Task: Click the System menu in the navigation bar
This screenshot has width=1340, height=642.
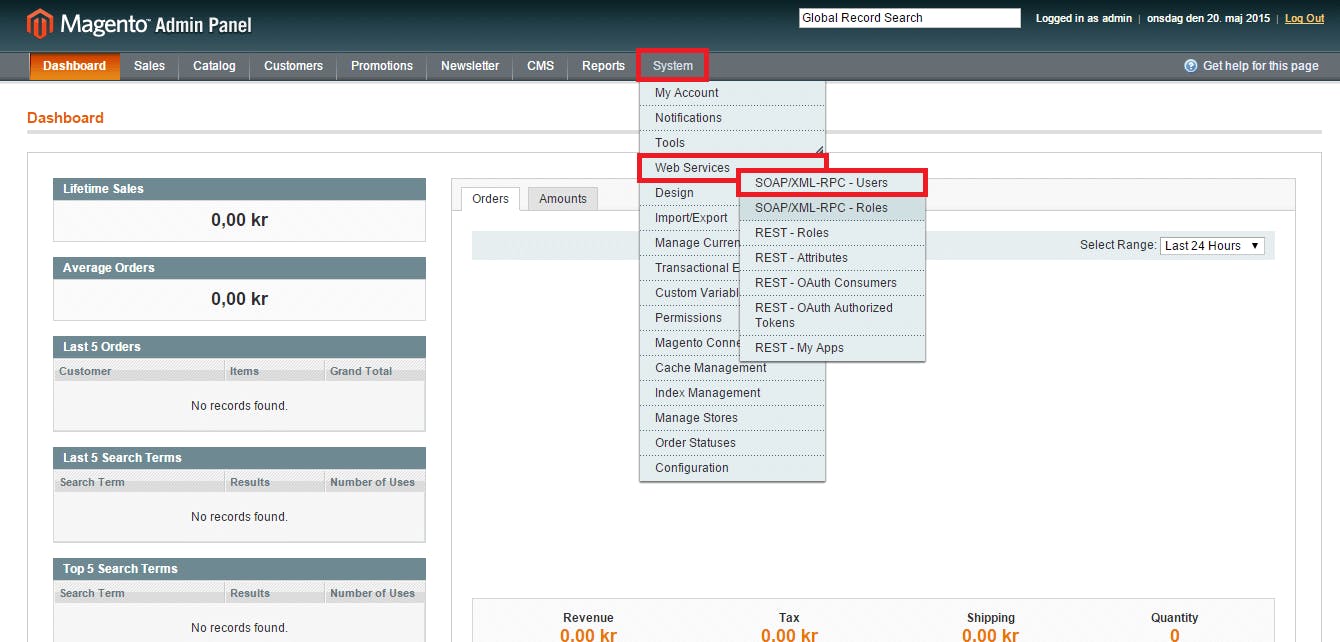Action: pos(673,66)
